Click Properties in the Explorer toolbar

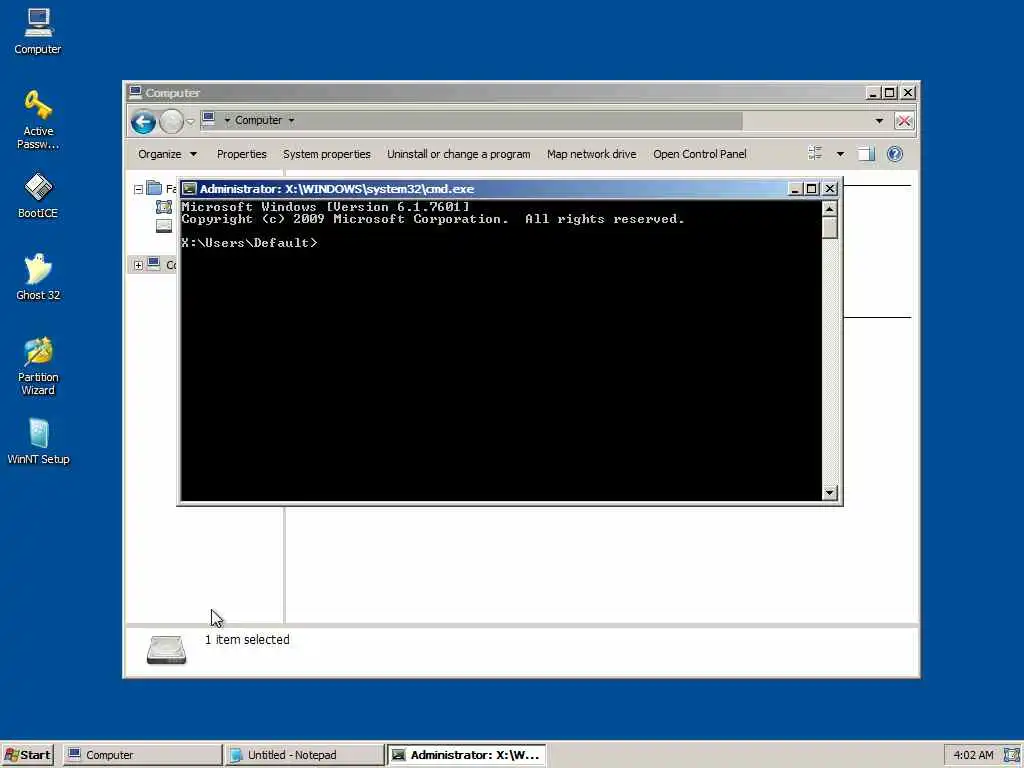click(242, 154)
